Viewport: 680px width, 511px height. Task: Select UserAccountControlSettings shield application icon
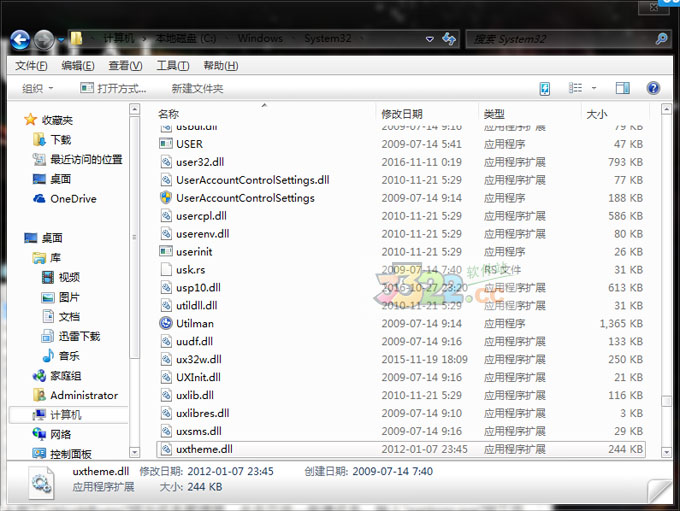[x=166, y=197]
